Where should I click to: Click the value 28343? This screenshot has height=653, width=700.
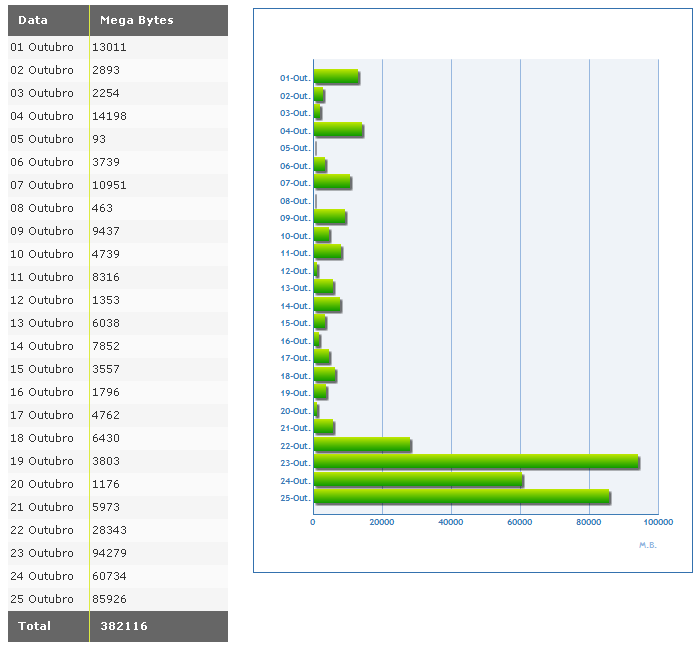coord(109,530)
